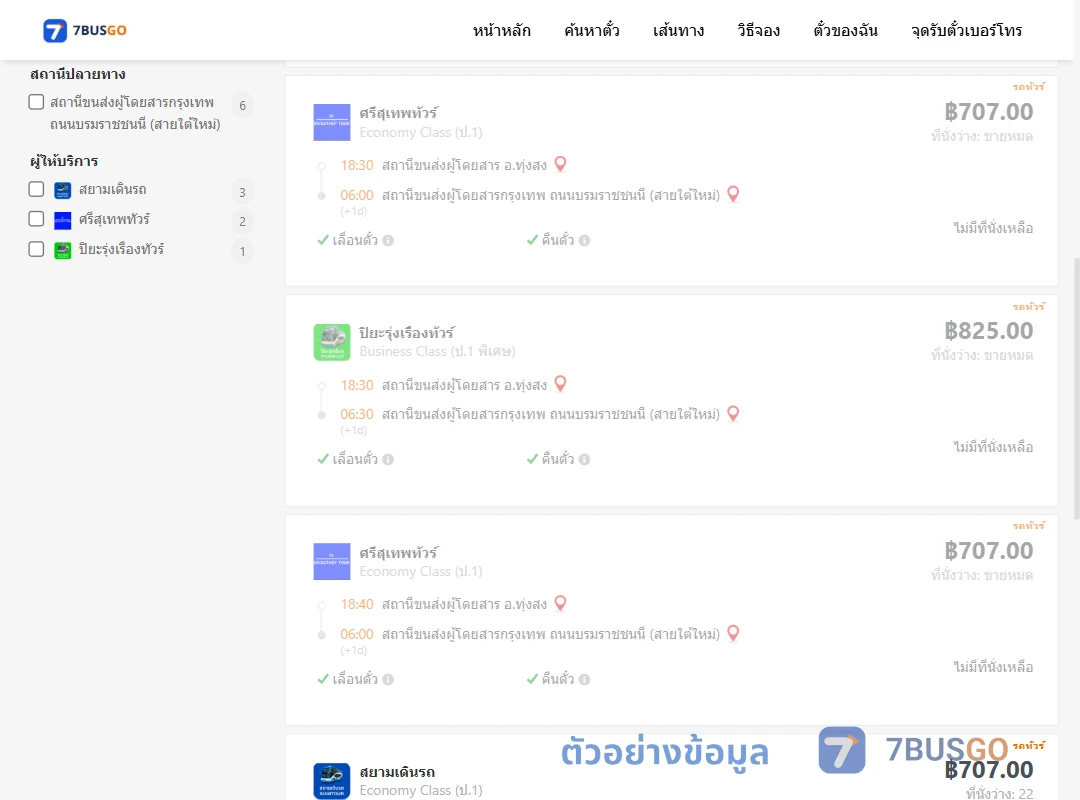Click the 7BUSGO logo in header
The width and height of the screenshot is (1080, 800).
pos(85,30)
